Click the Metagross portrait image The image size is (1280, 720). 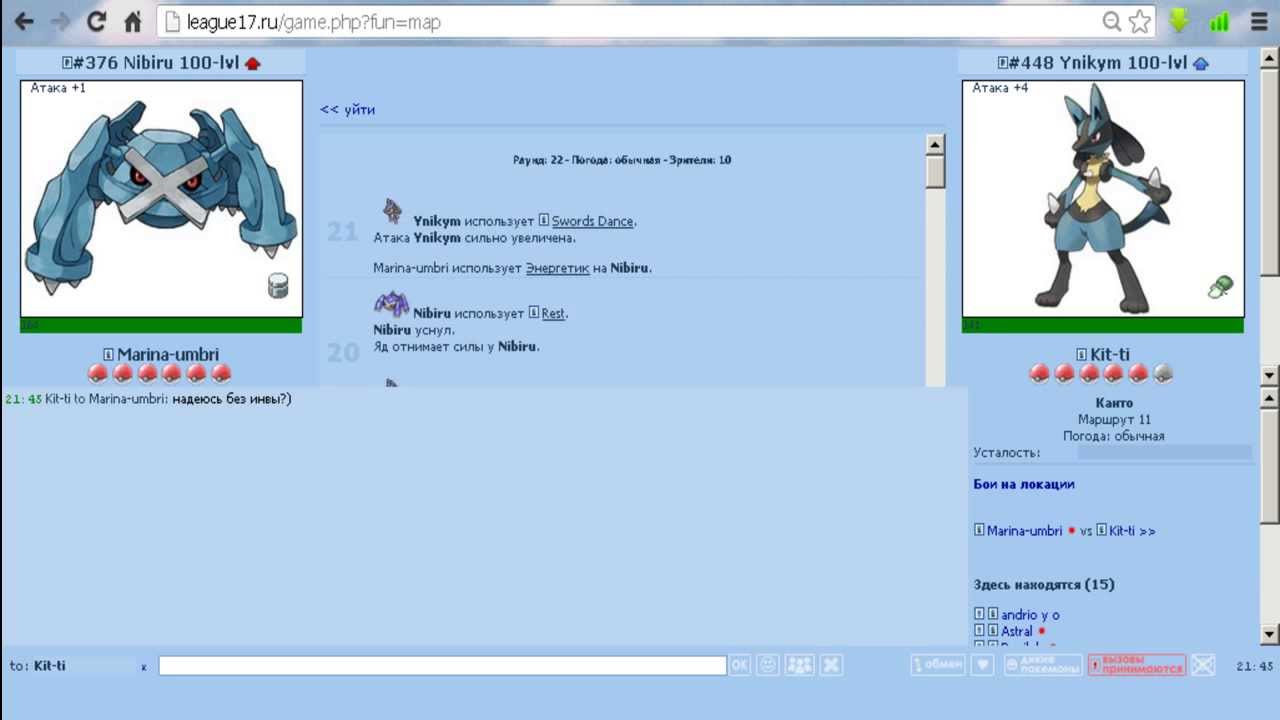coord(161,199)
